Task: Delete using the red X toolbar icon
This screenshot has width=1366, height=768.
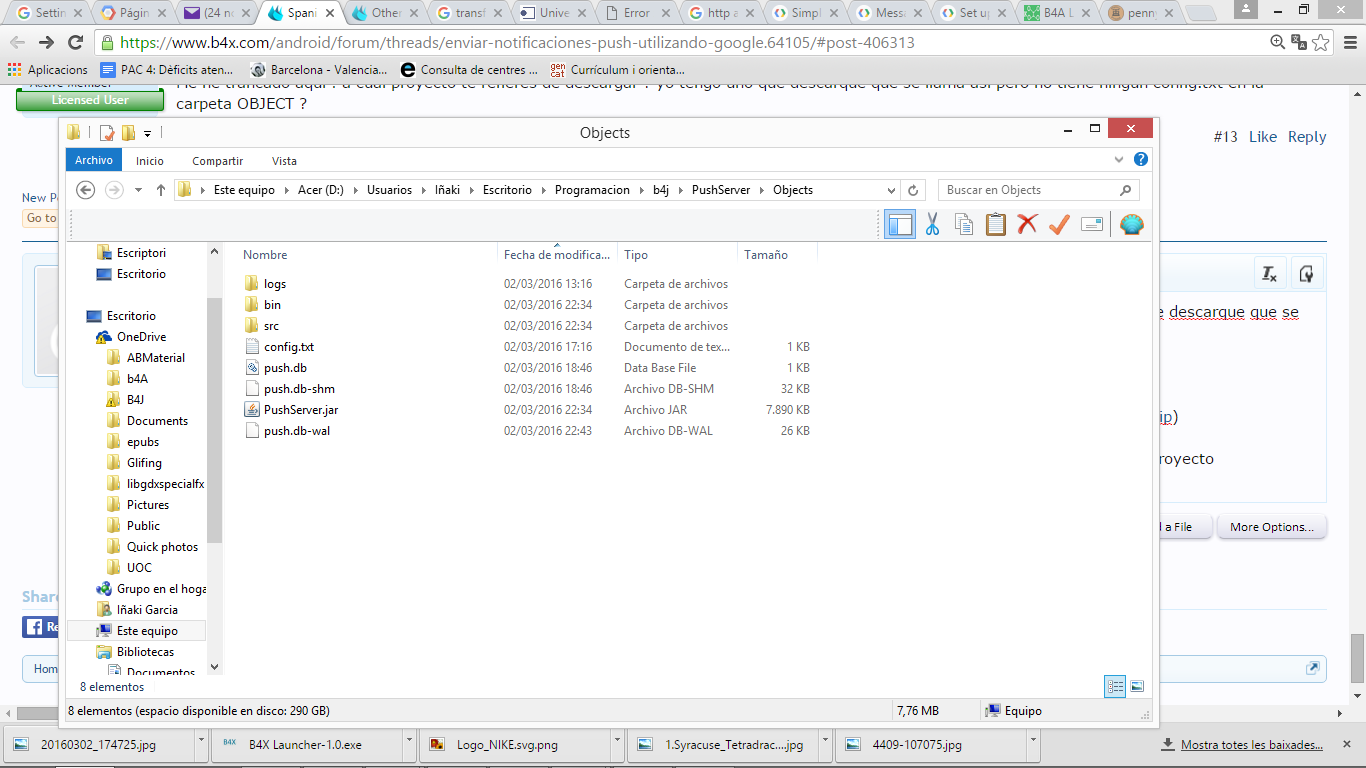Action: click(x=1027, y=225)
